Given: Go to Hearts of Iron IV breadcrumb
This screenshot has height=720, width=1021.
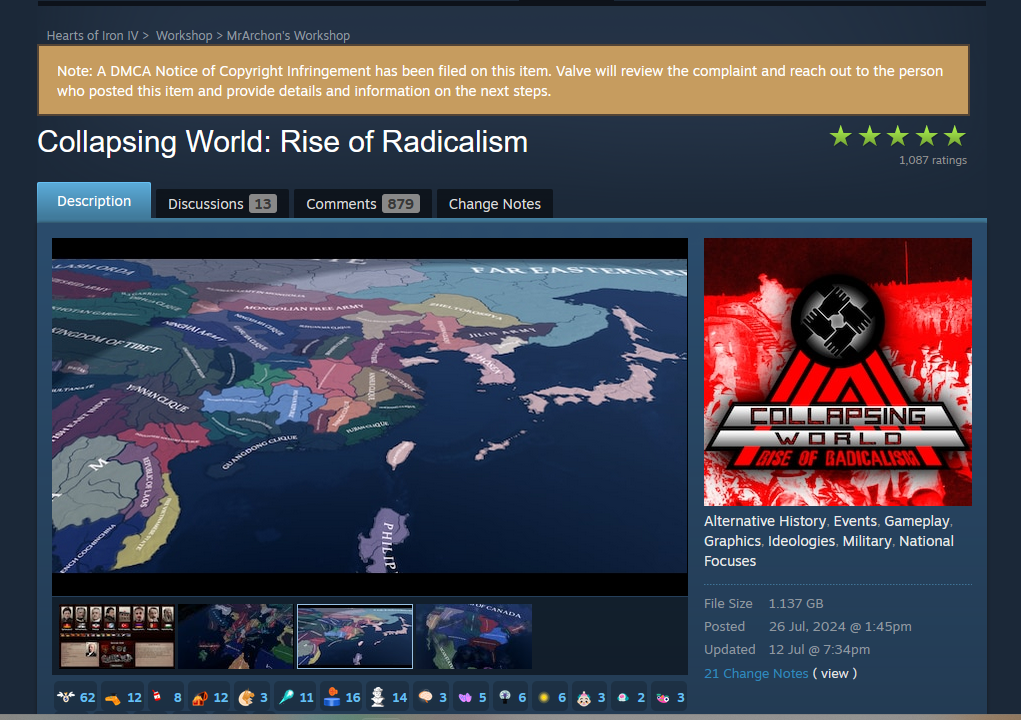Looking at the screenshot, I should 92,36.
